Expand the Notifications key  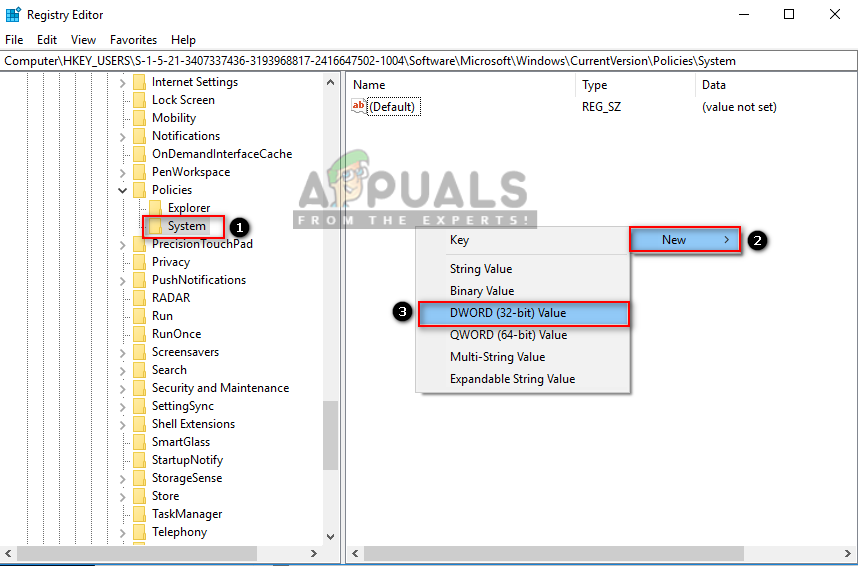click(123, 137)
